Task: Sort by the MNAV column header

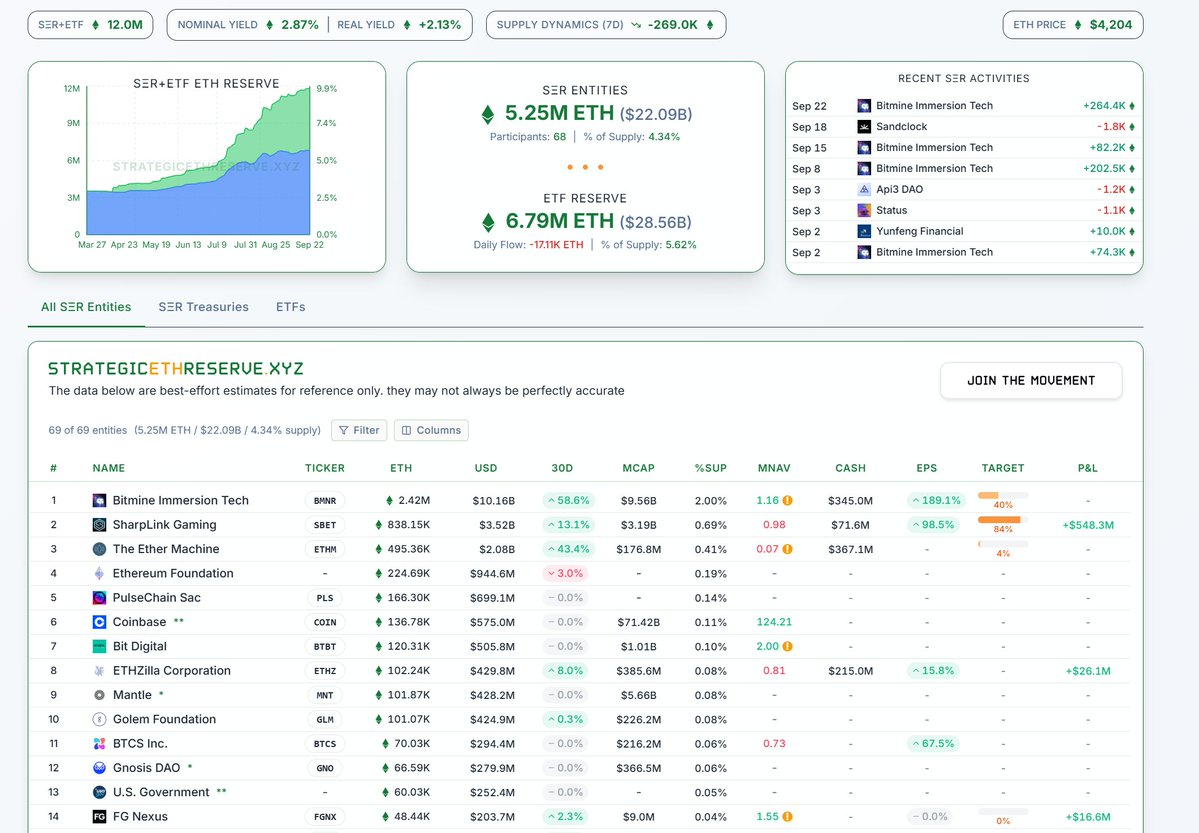Action: [x=774, y=468]
